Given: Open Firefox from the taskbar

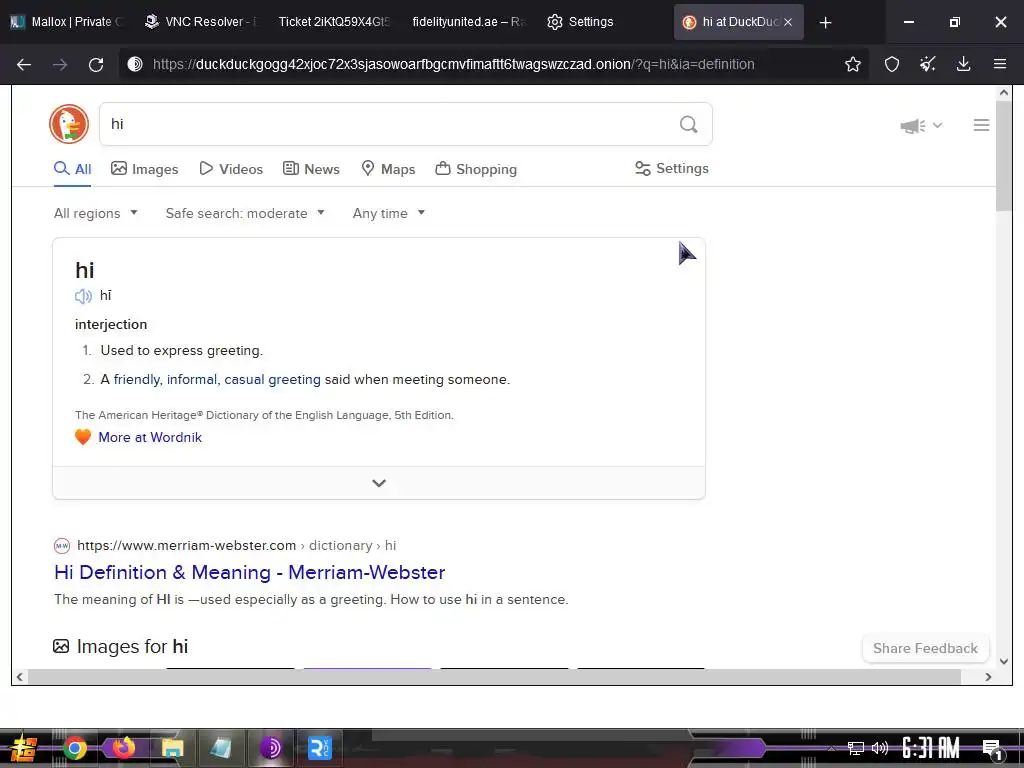Looking at the screenshot, I should 123,748.
